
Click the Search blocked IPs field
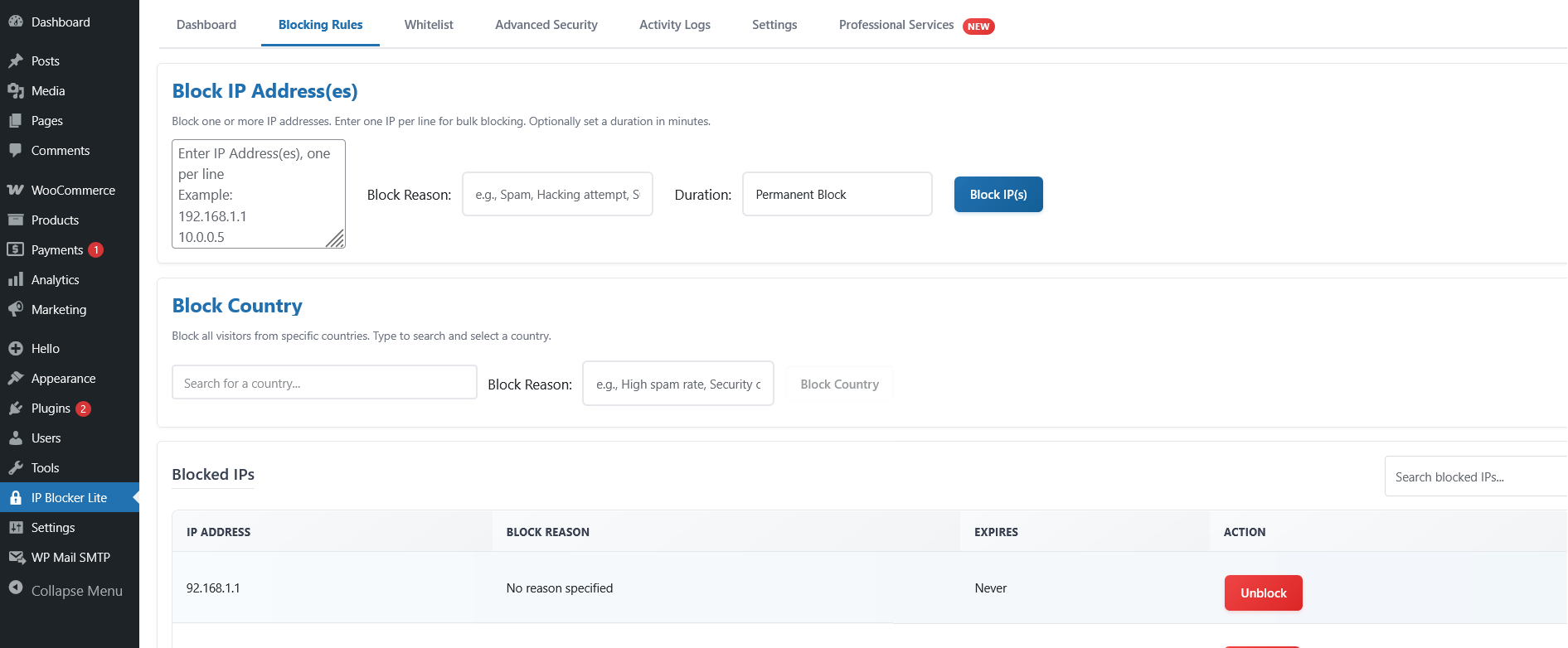pyautogui.click(x=1474, y=477)
